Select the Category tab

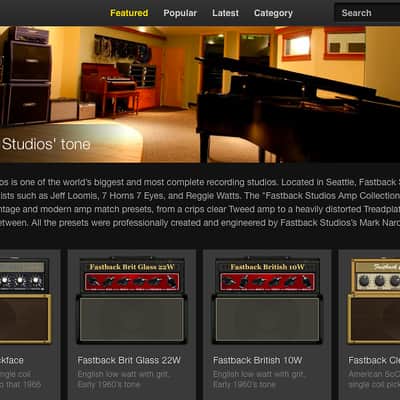[x=273, y=13]
